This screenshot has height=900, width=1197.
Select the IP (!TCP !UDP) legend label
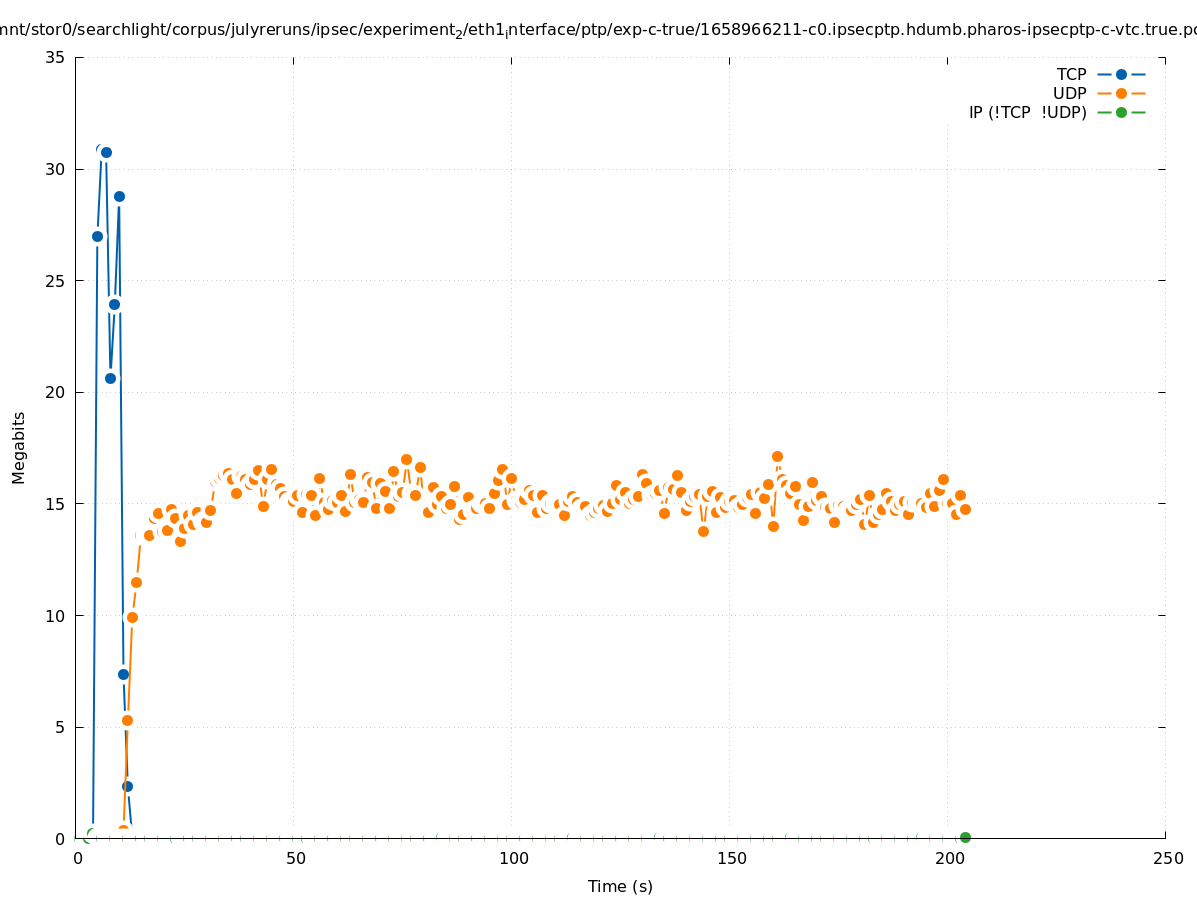1027,112
